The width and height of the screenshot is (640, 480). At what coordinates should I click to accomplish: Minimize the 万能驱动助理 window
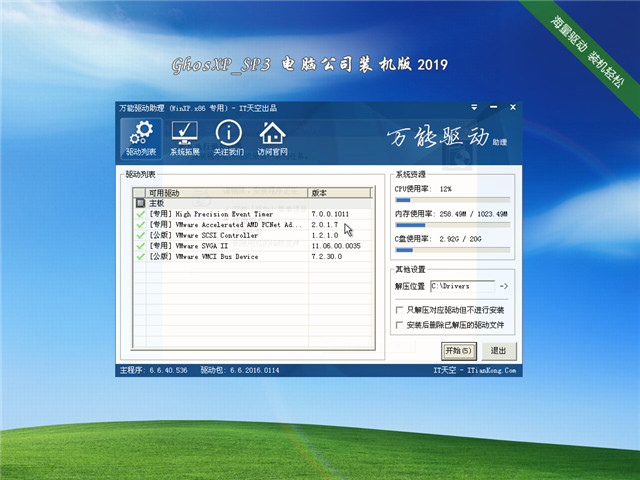493,107
